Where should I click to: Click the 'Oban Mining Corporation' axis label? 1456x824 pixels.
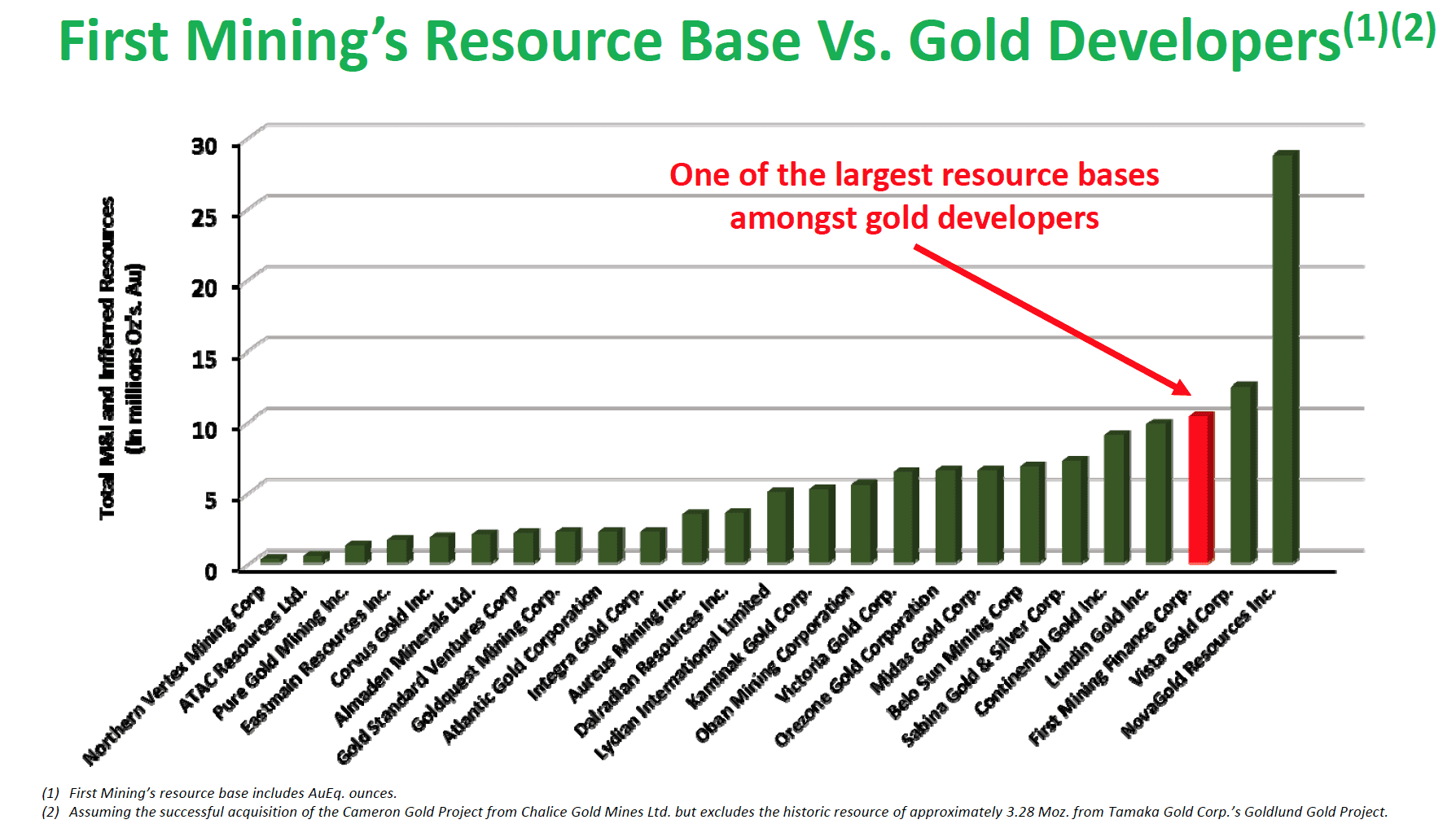point(775,664)
